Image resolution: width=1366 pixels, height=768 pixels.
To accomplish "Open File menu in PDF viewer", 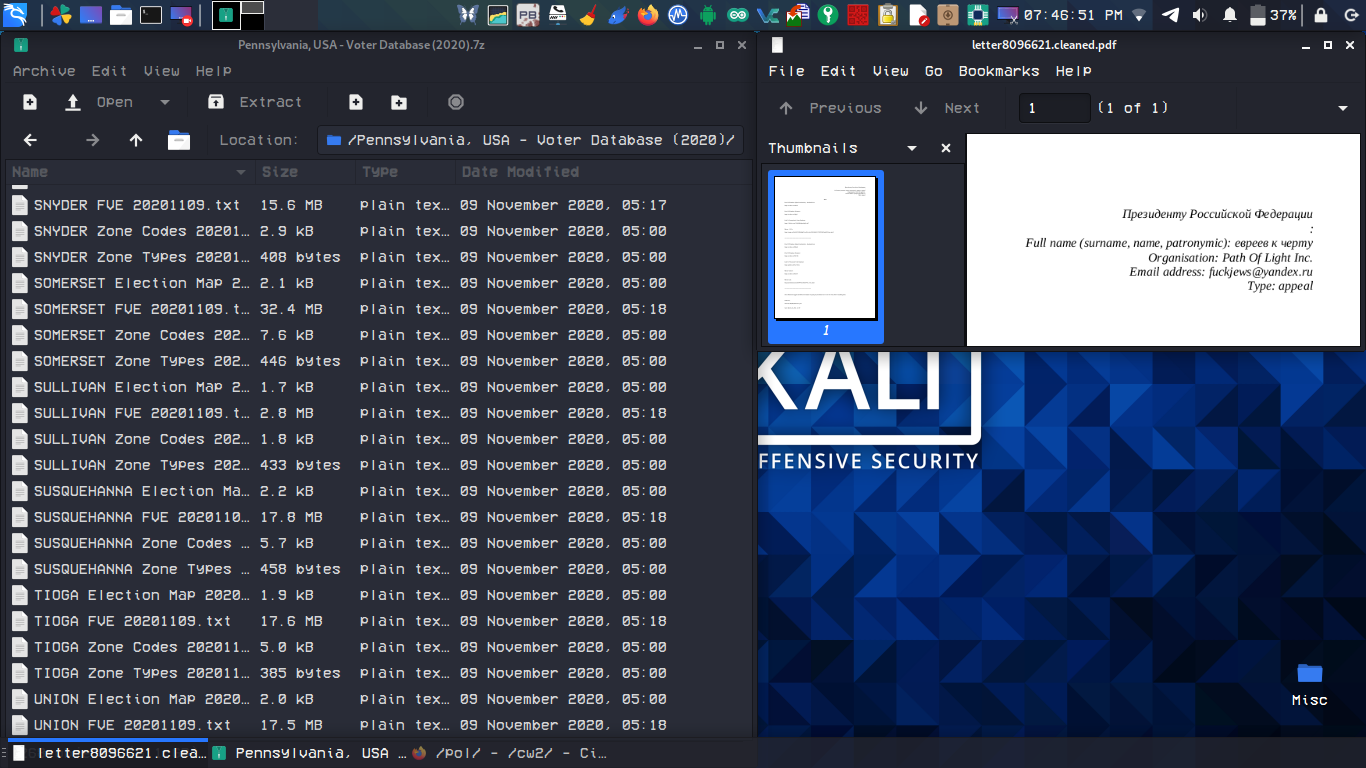I will [786, 71].
